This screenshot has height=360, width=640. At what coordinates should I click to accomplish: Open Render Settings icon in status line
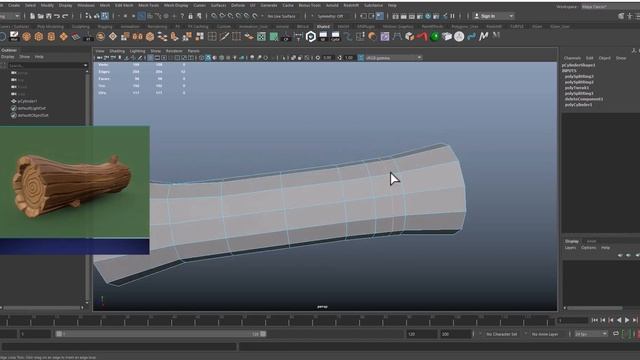420,16
